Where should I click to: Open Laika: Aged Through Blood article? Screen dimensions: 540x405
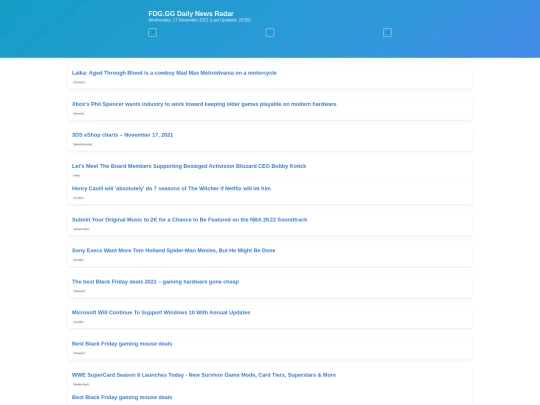174,73
